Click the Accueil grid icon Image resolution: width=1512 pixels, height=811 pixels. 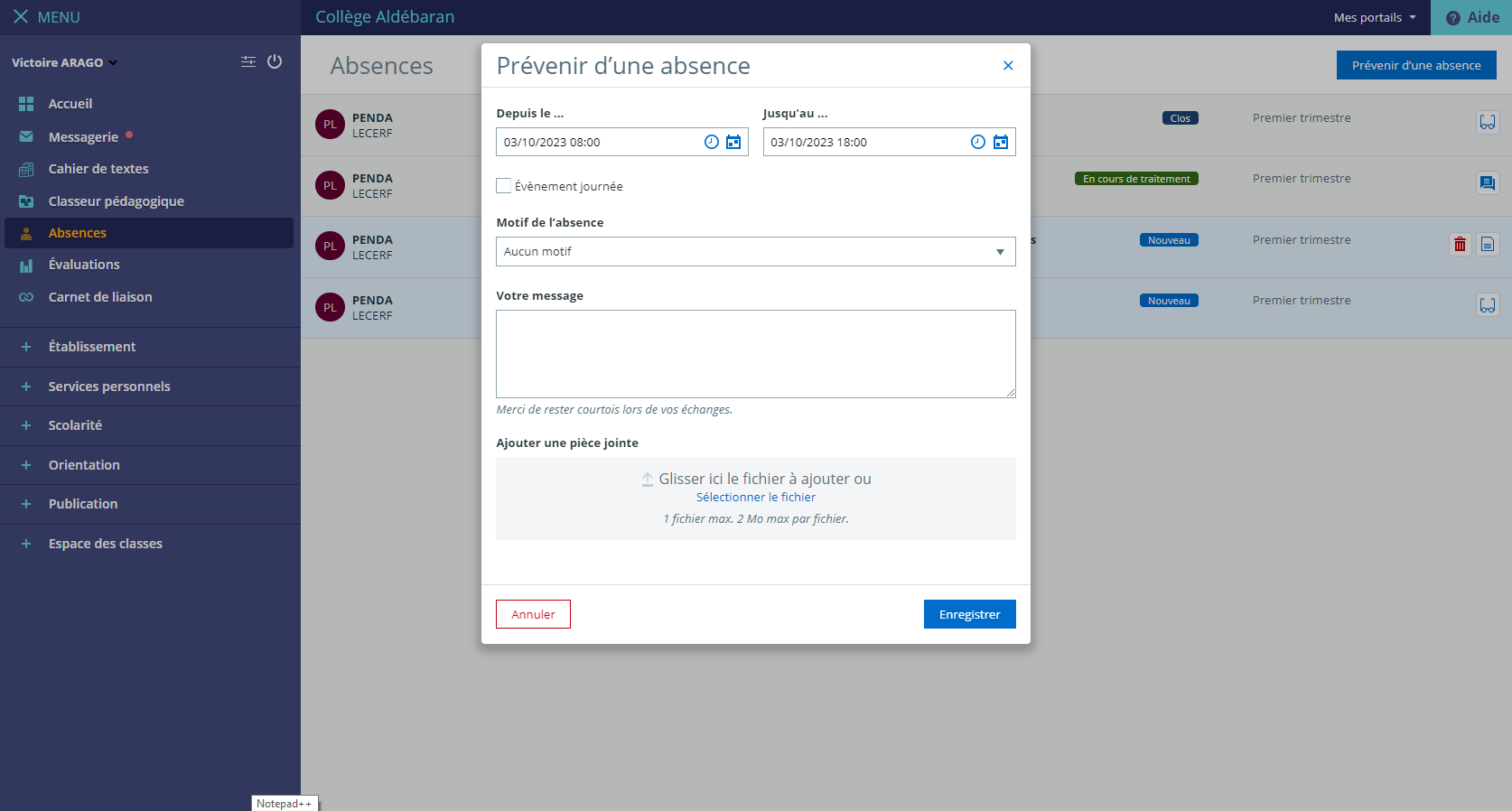coord(26,104)
